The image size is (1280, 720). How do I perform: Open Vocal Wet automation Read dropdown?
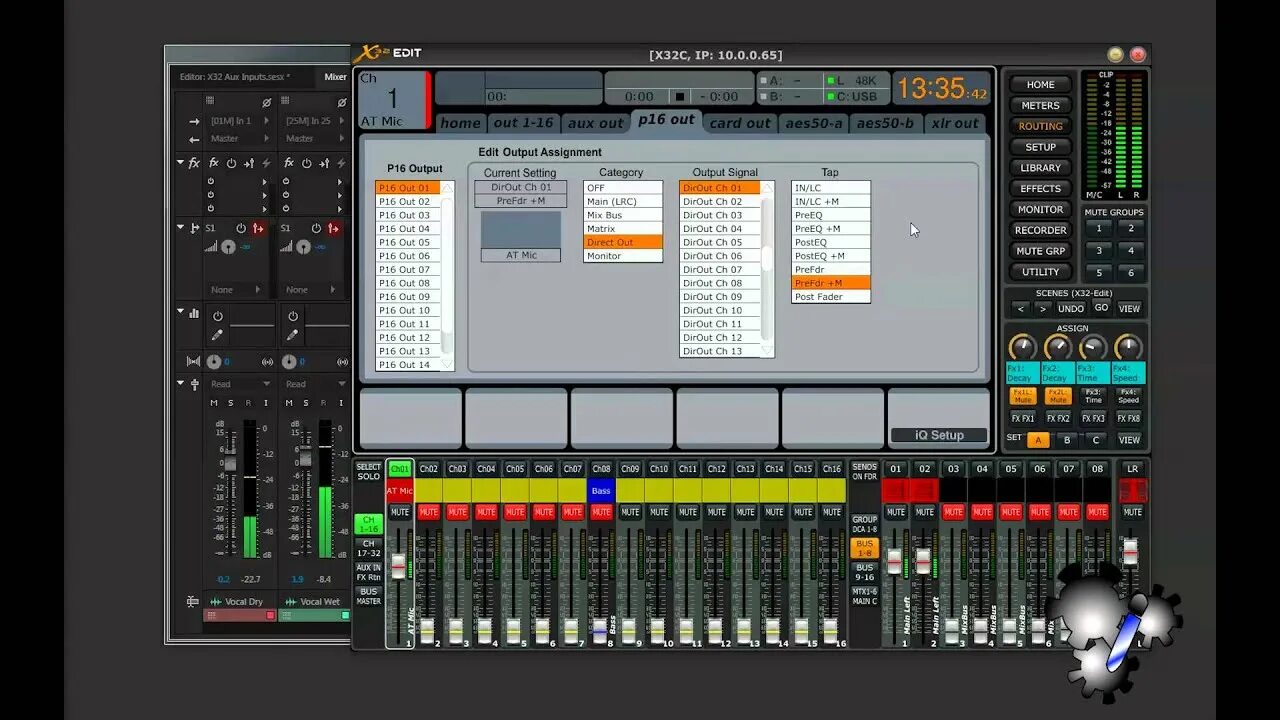[x=314, y=384]
